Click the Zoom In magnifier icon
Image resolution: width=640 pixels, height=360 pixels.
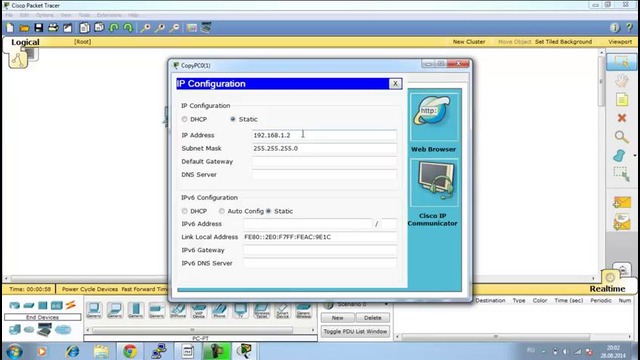pyautogui.click(x=145, y=28)
